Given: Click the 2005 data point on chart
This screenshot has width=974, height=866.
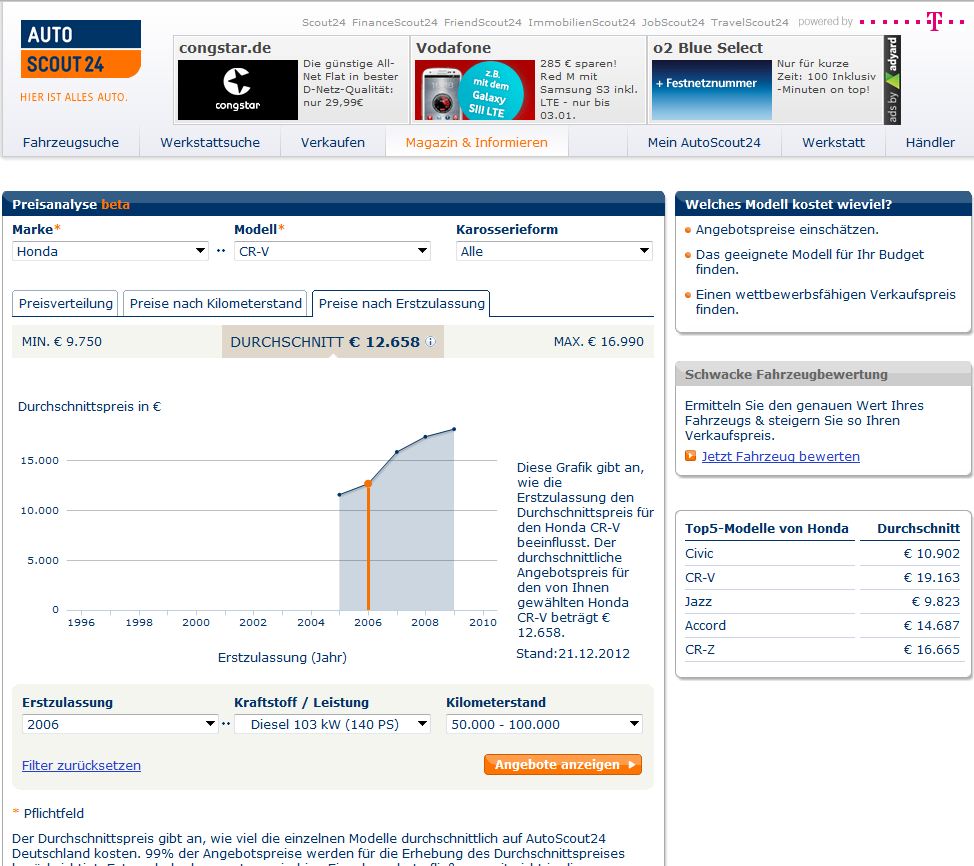Looking at the screenshot, I should (339, 495).
